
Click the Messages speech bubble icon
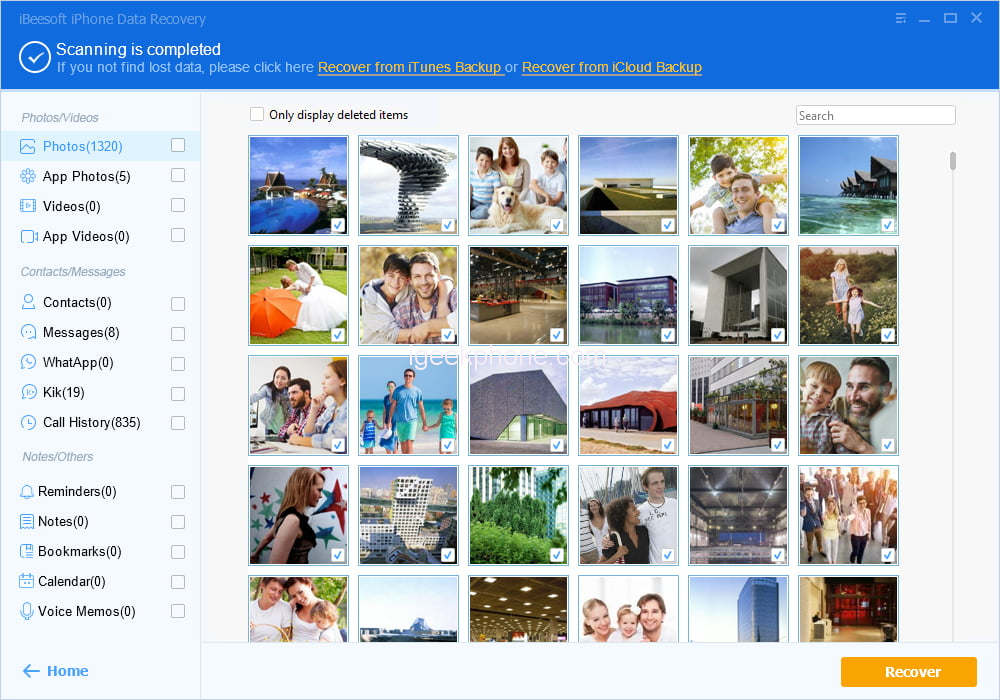(28, 333)
